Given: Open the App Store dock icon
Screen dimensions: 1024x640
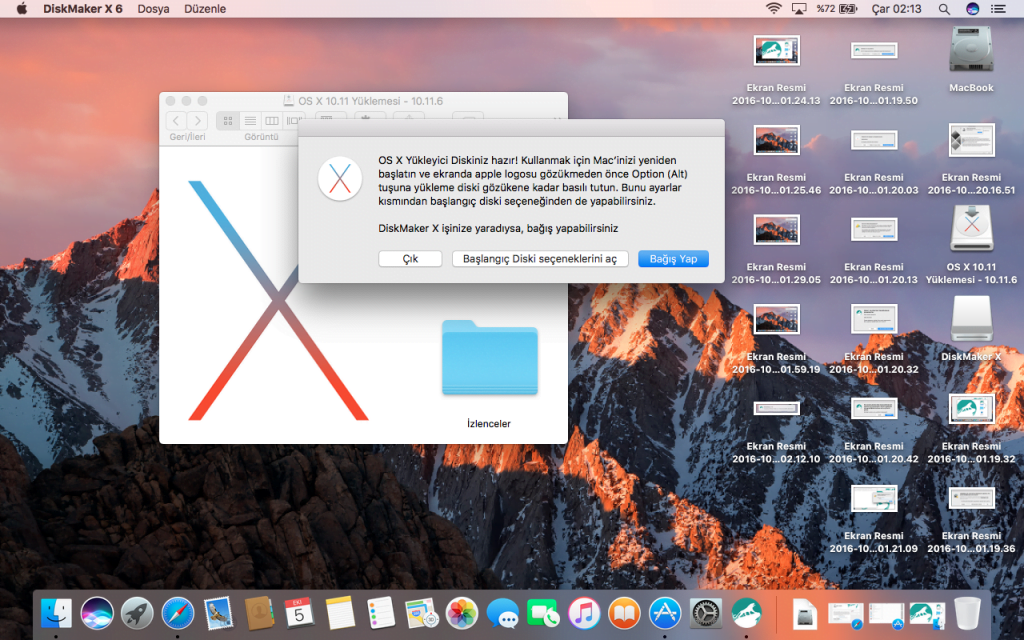Looking at the screenshot, I should coord(665,612).
